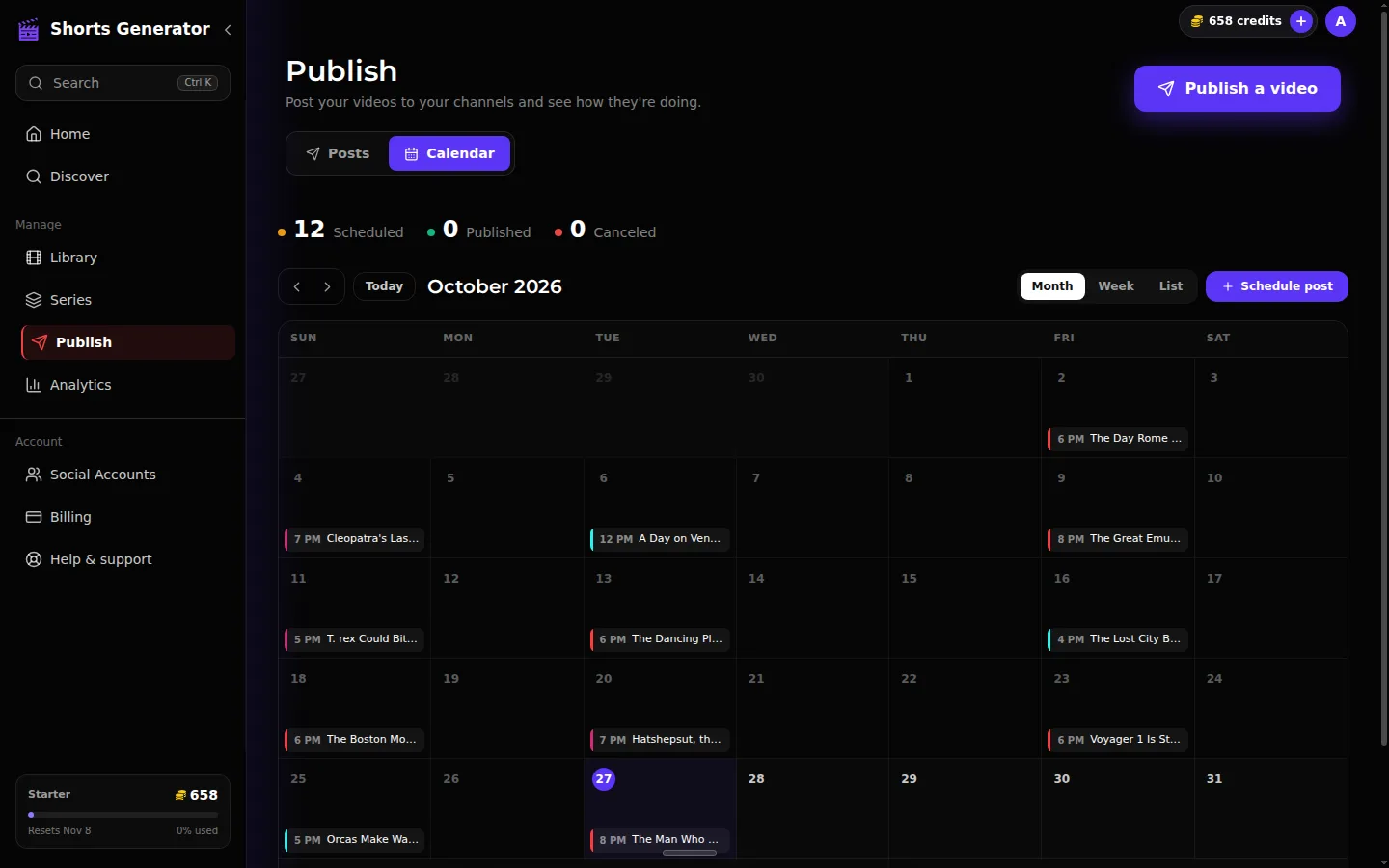Go to next month with right chevron
Viewport: 1389px width, 868px height.
[x=327, y=286]
